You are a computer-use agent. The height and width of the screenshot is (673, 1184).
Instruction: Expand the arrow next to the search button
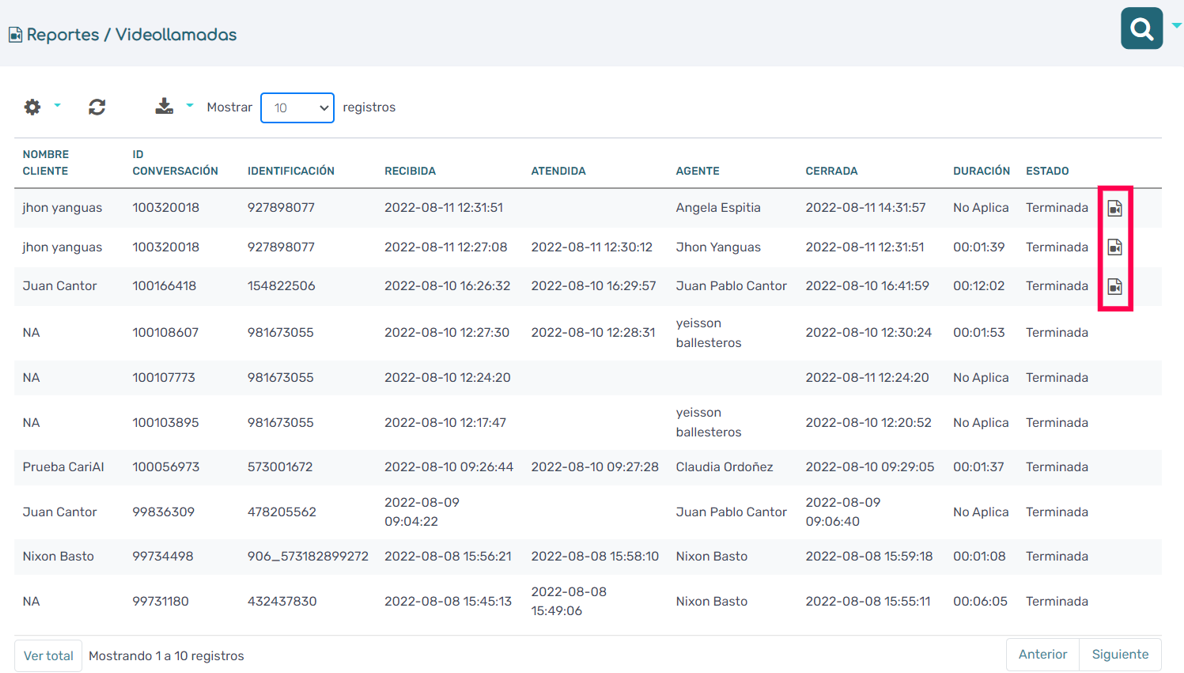coord(1176,26)
